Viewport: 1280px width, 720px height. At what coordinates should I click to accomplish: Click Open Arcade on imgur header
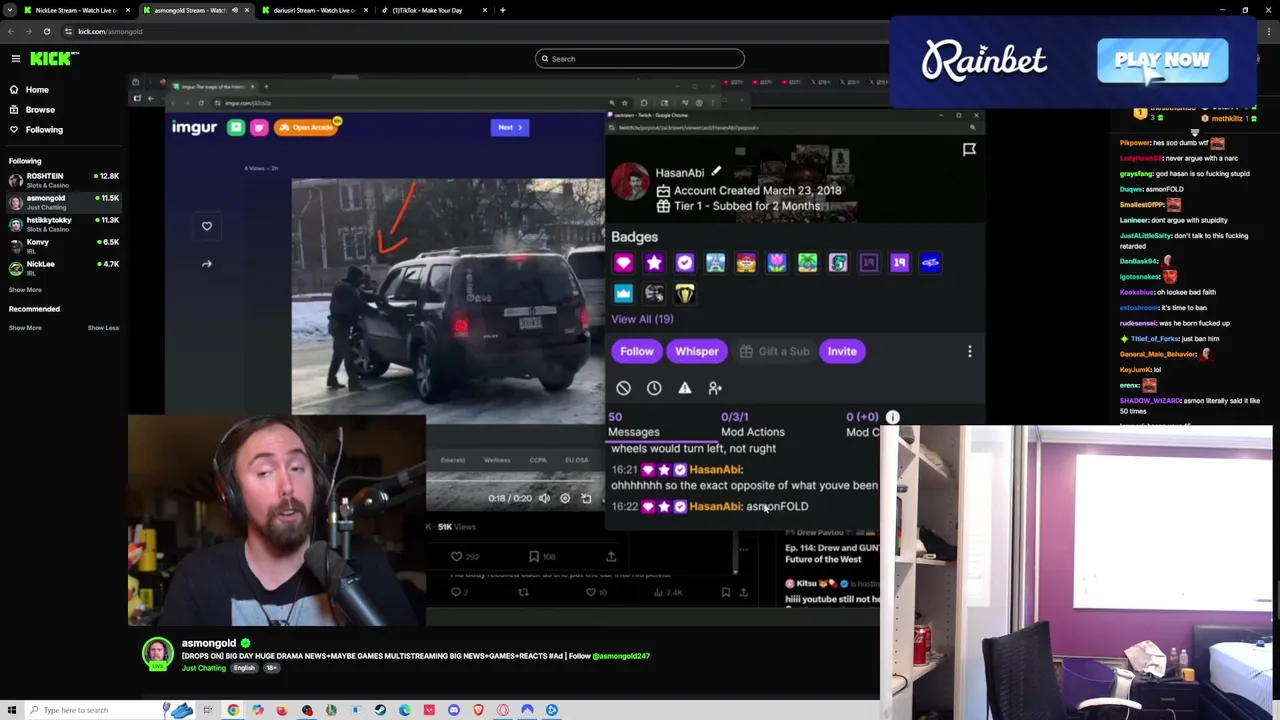[308, 127]
